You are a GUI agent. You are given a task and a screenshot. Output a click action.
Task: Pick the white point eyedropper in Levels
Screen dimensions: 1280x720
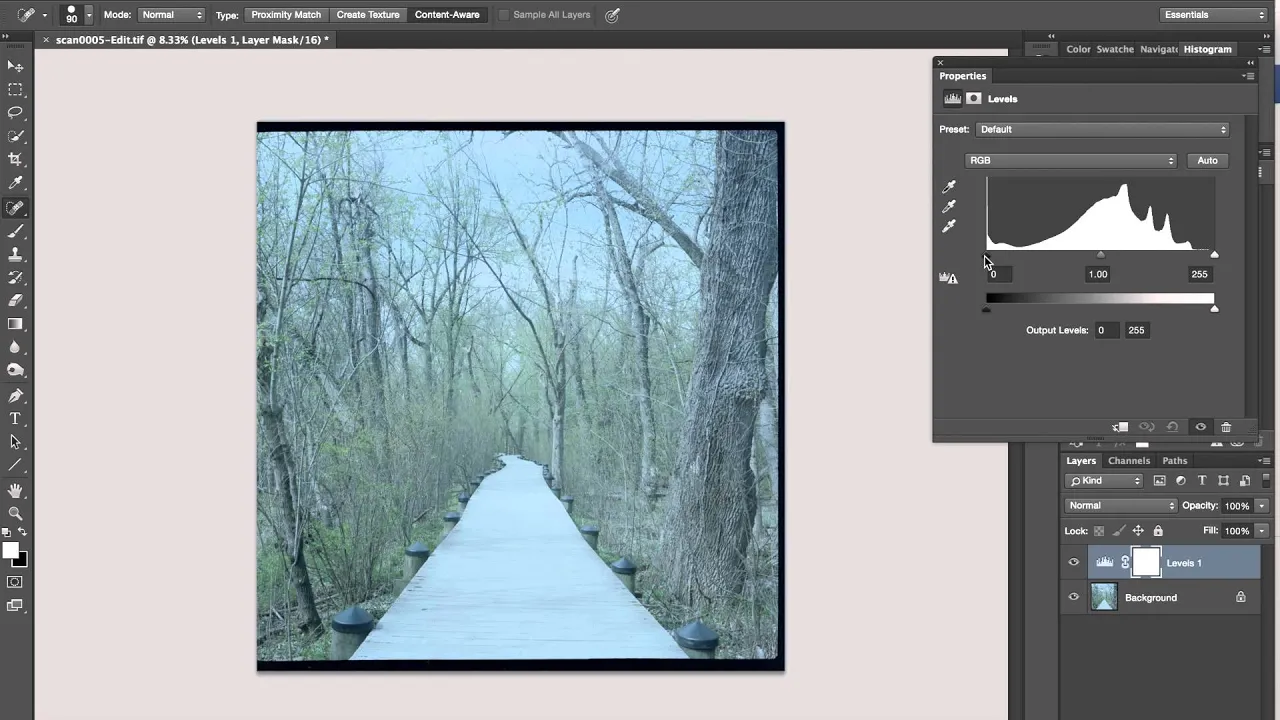click(949, 227)
